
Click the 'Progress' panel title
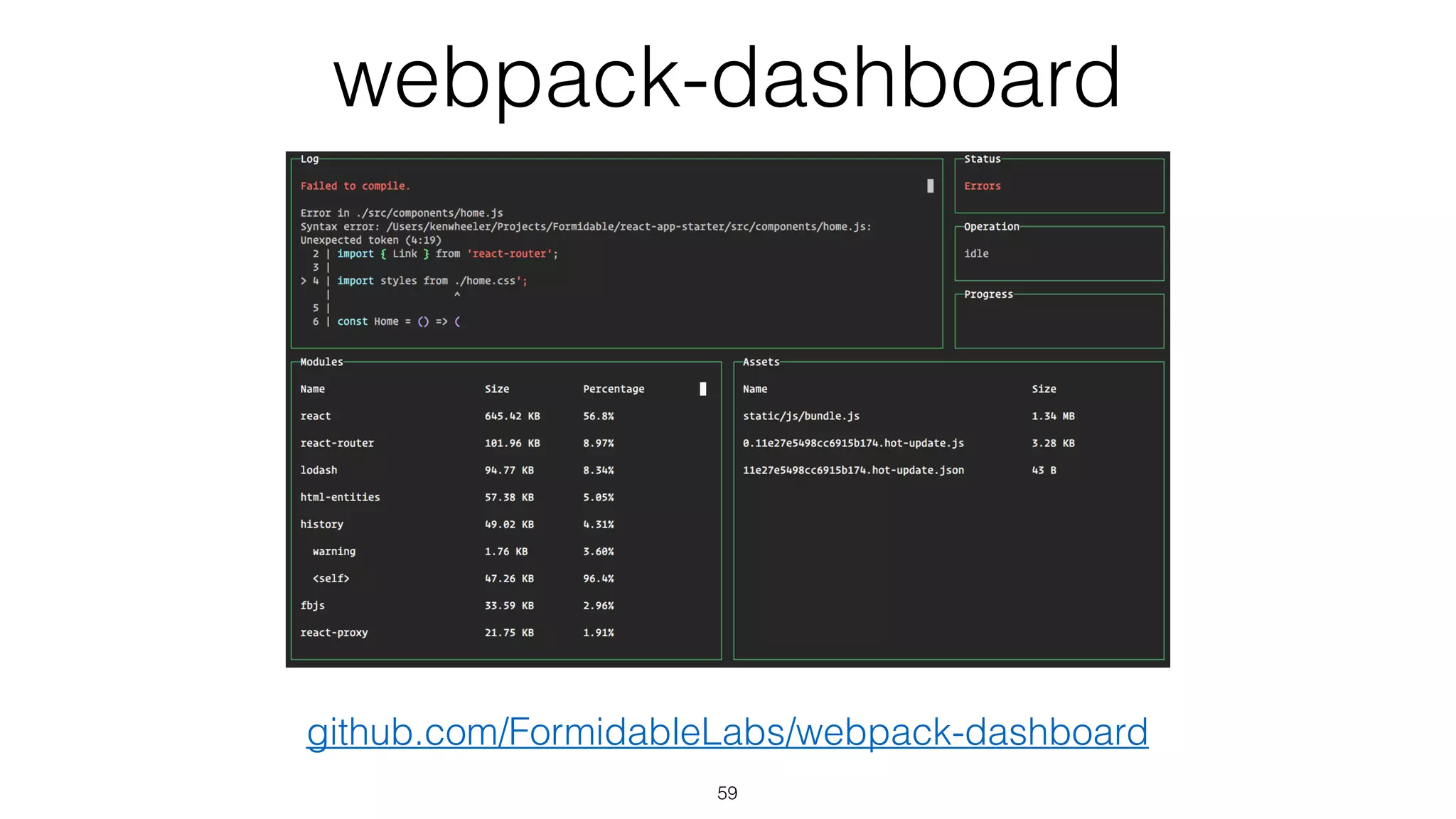click(x=988, y=294)
